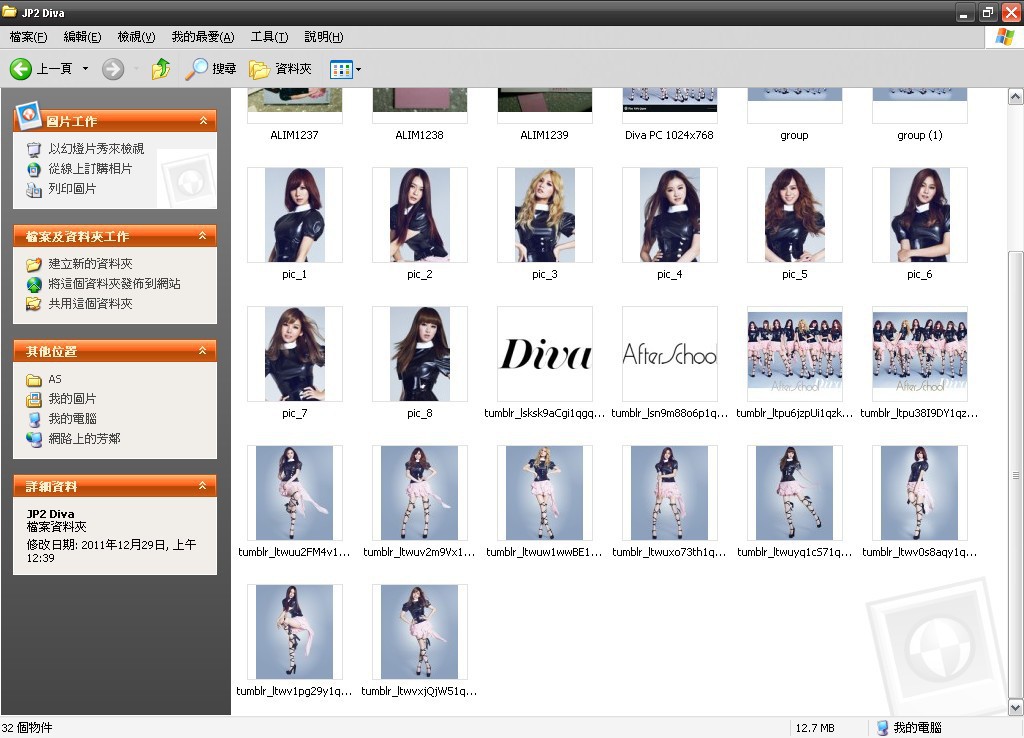Collapse the file and folder tasks panel
Screen dimensions: 1024x738
coord(204,237)
